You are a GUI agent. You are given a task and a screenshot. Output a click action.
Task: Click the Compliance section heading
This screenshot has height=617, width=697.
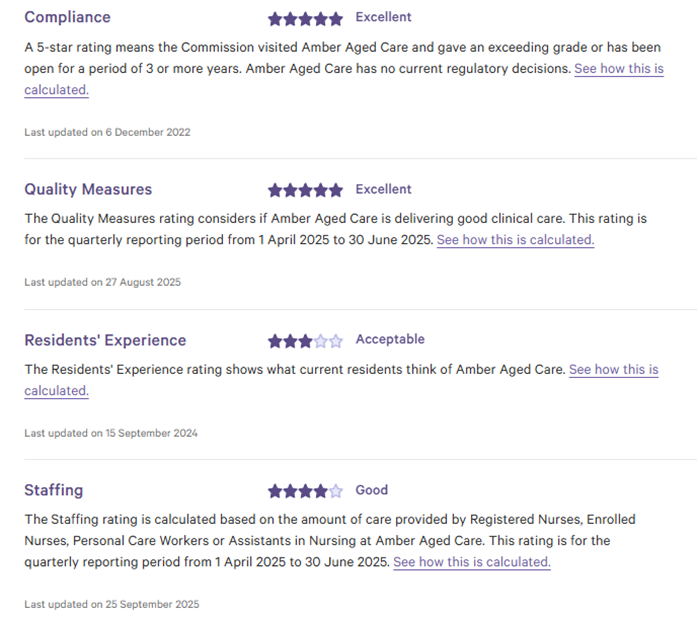point(67,17)
